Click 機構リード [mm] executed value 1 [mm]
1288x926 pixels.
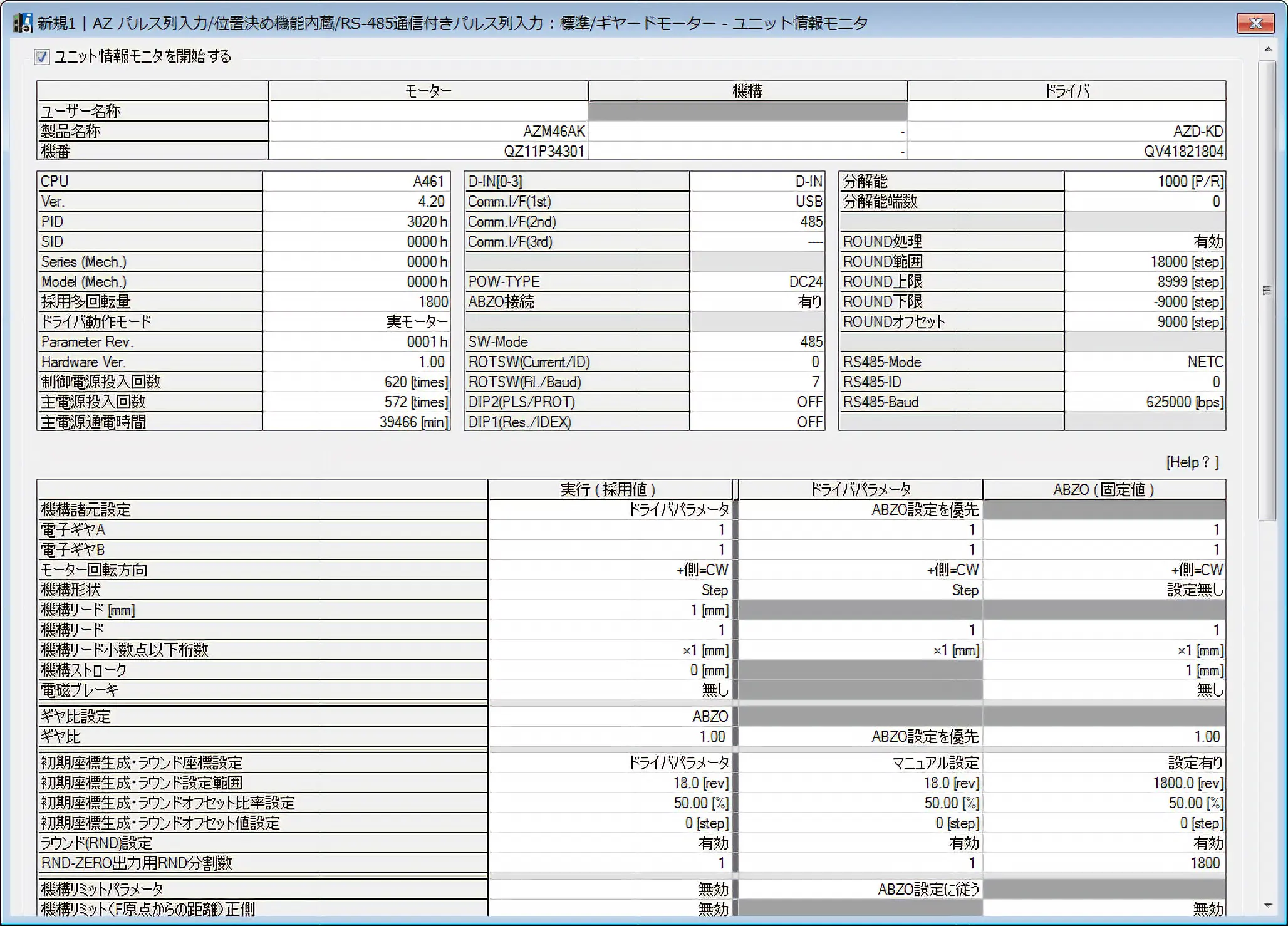709,610
